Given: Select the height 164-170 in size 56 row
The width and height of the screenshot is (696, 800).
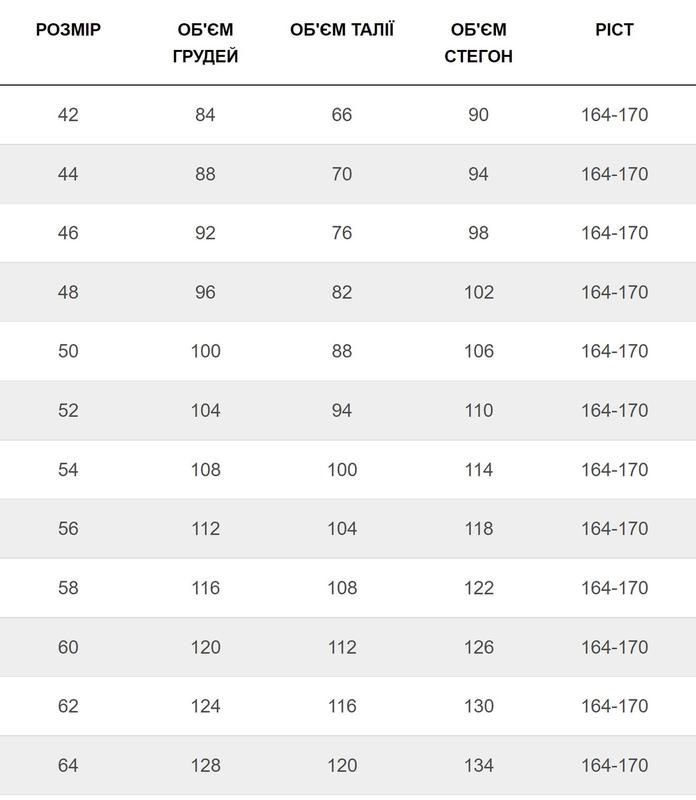Looking at the screenshot, I should point(614,528).
